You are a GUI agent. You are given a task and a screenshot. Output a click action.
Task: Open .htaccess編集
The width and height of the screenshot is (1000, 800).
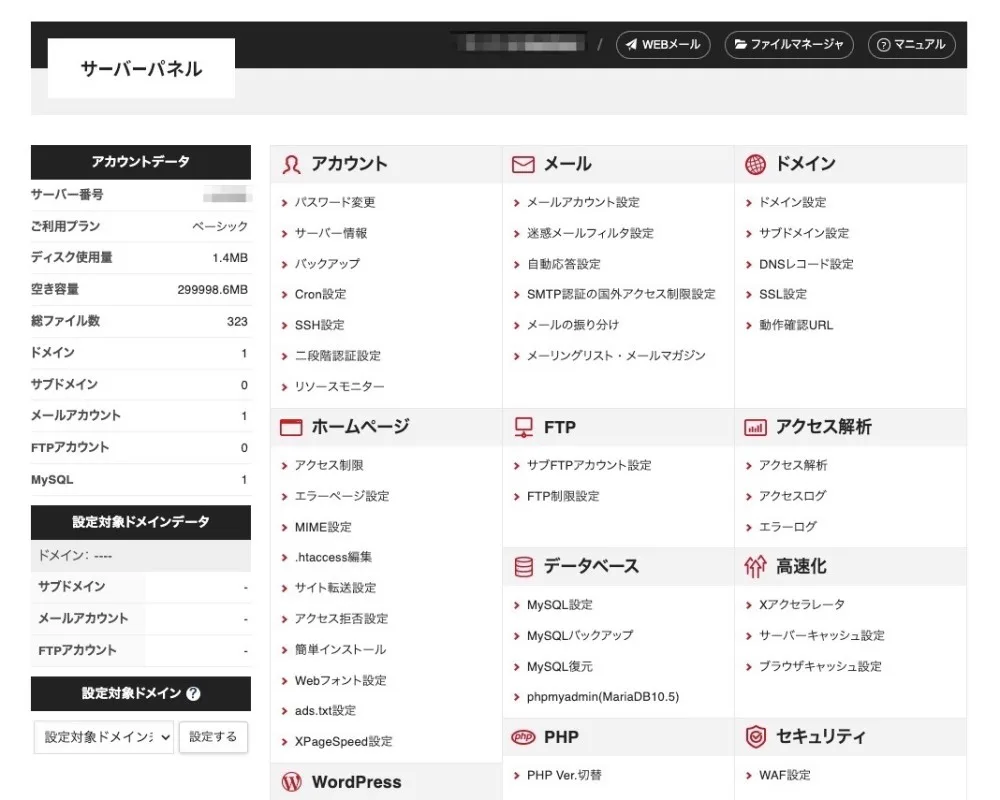click(333, 557)
